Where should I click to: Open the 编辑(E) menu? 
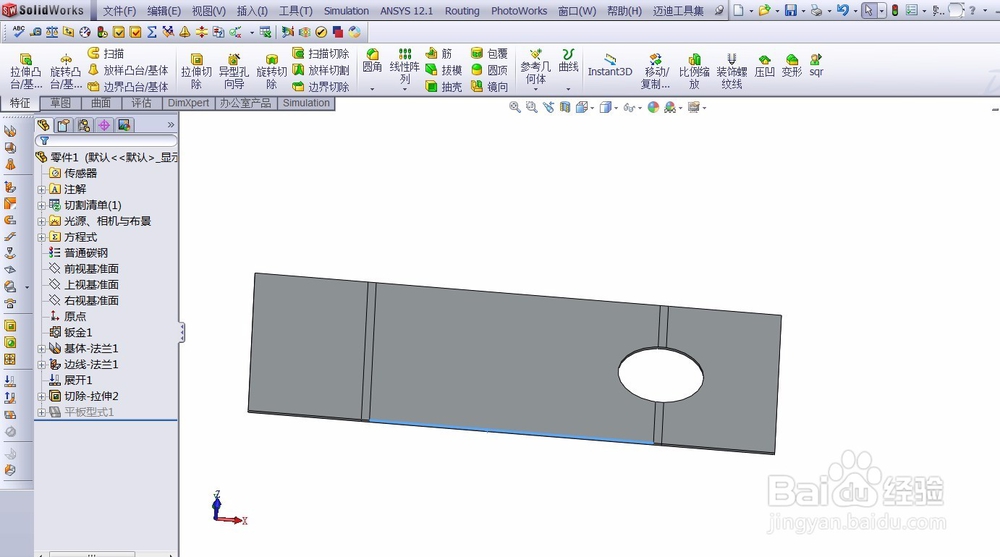click(x=164, y=11)
